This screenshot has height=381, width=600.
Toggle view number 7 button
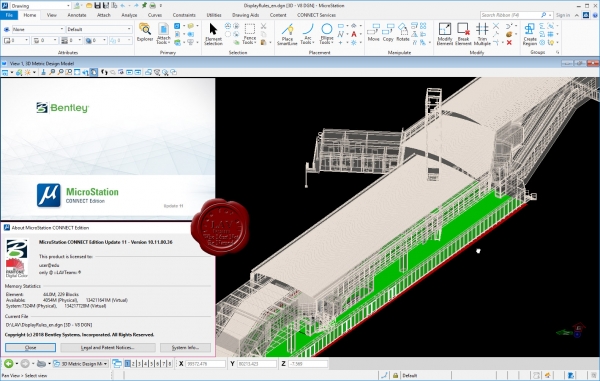[164, 363]
